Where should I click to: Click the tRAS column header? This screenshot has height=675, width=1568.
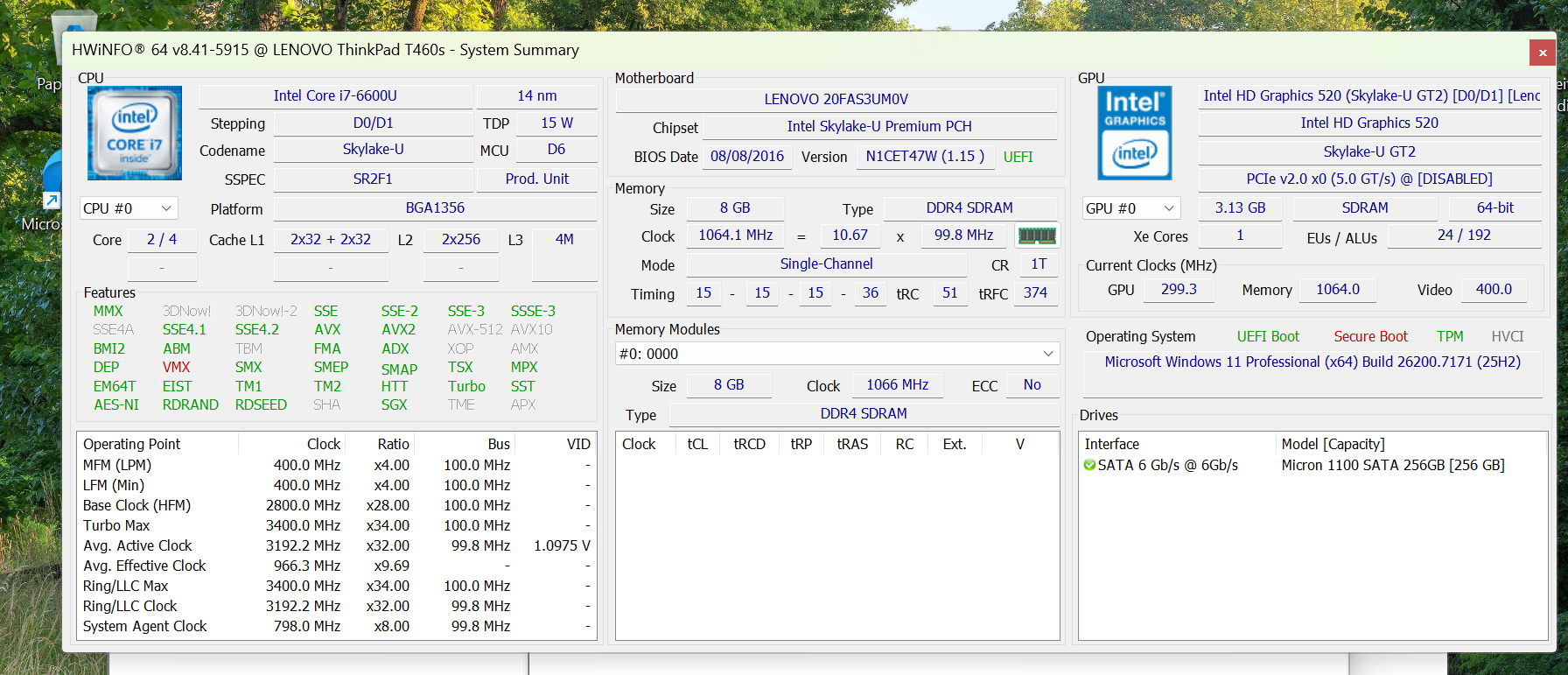point(852,444)
